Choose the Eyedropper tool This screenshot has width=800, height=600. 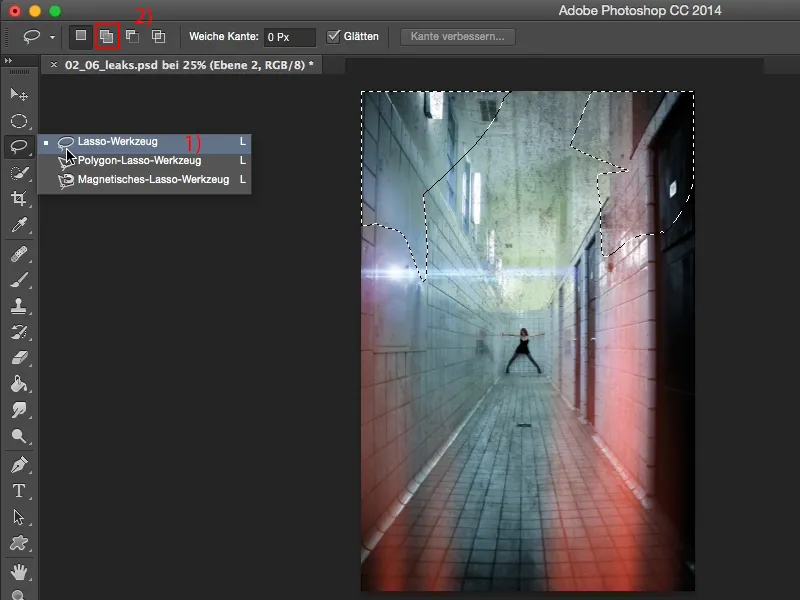pos(18,226)
